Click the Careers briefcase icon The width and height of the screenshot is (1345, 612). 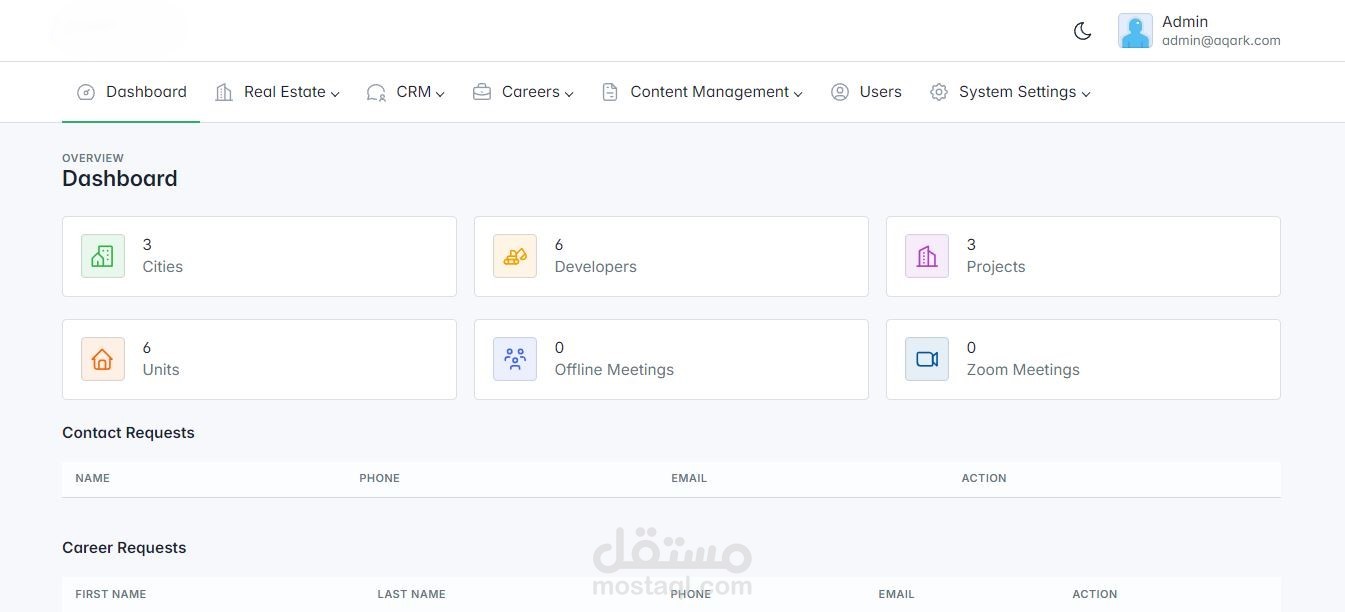tap(482, 92)
